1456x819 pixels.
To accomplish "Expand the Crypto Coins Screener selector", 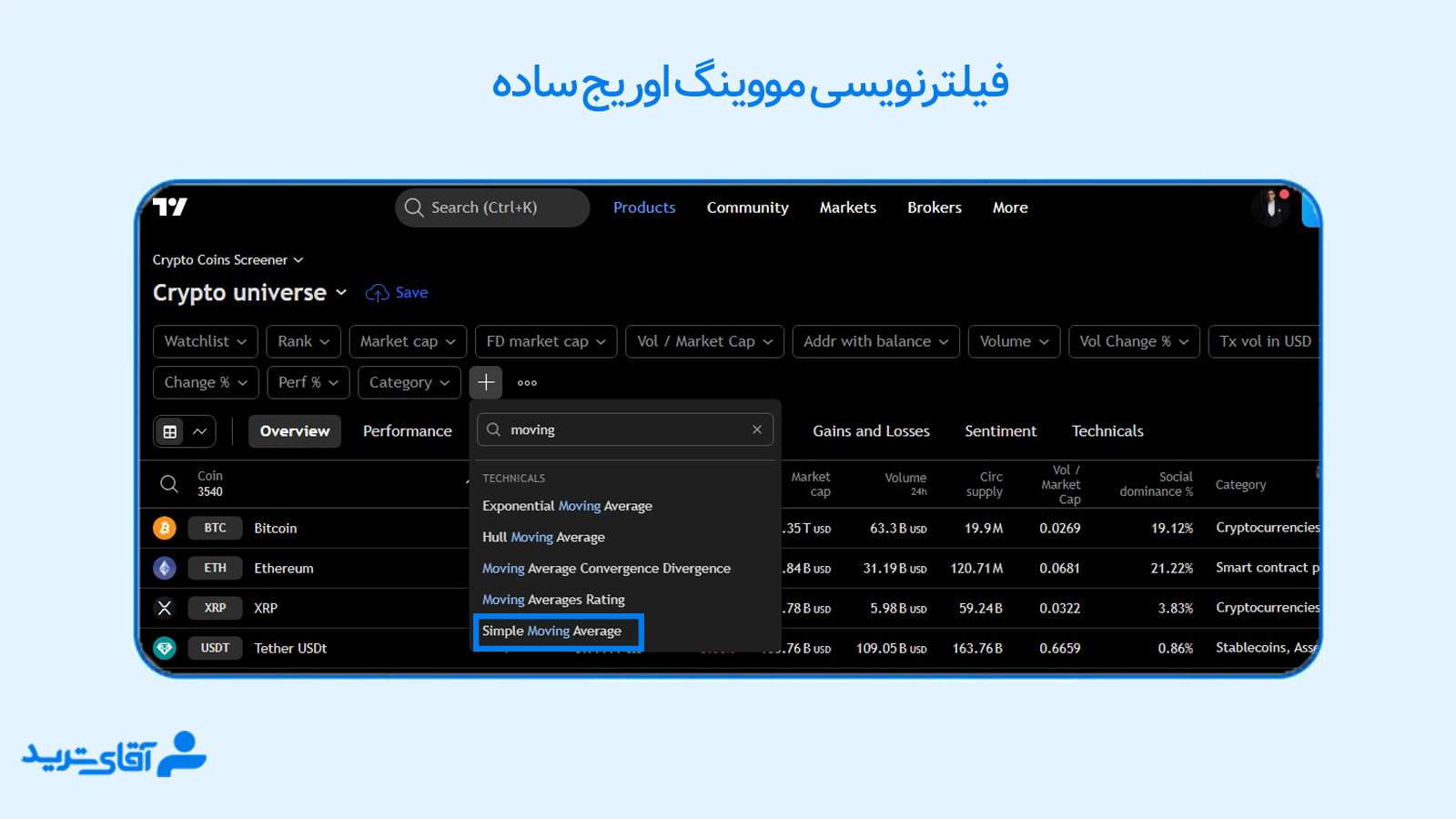I will (x=227, y=259).
